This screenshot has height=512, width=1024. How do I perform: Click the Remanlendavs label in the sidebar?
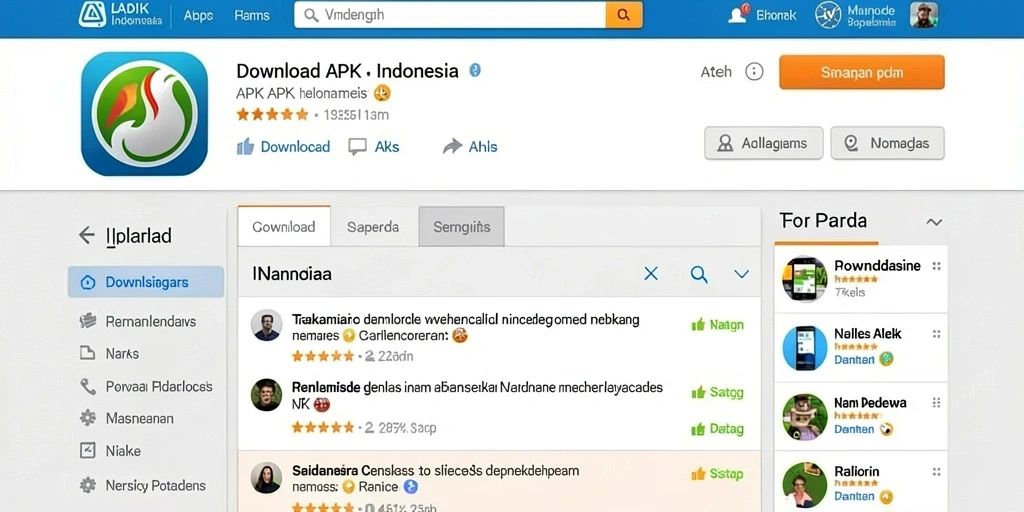click(151, 321)
